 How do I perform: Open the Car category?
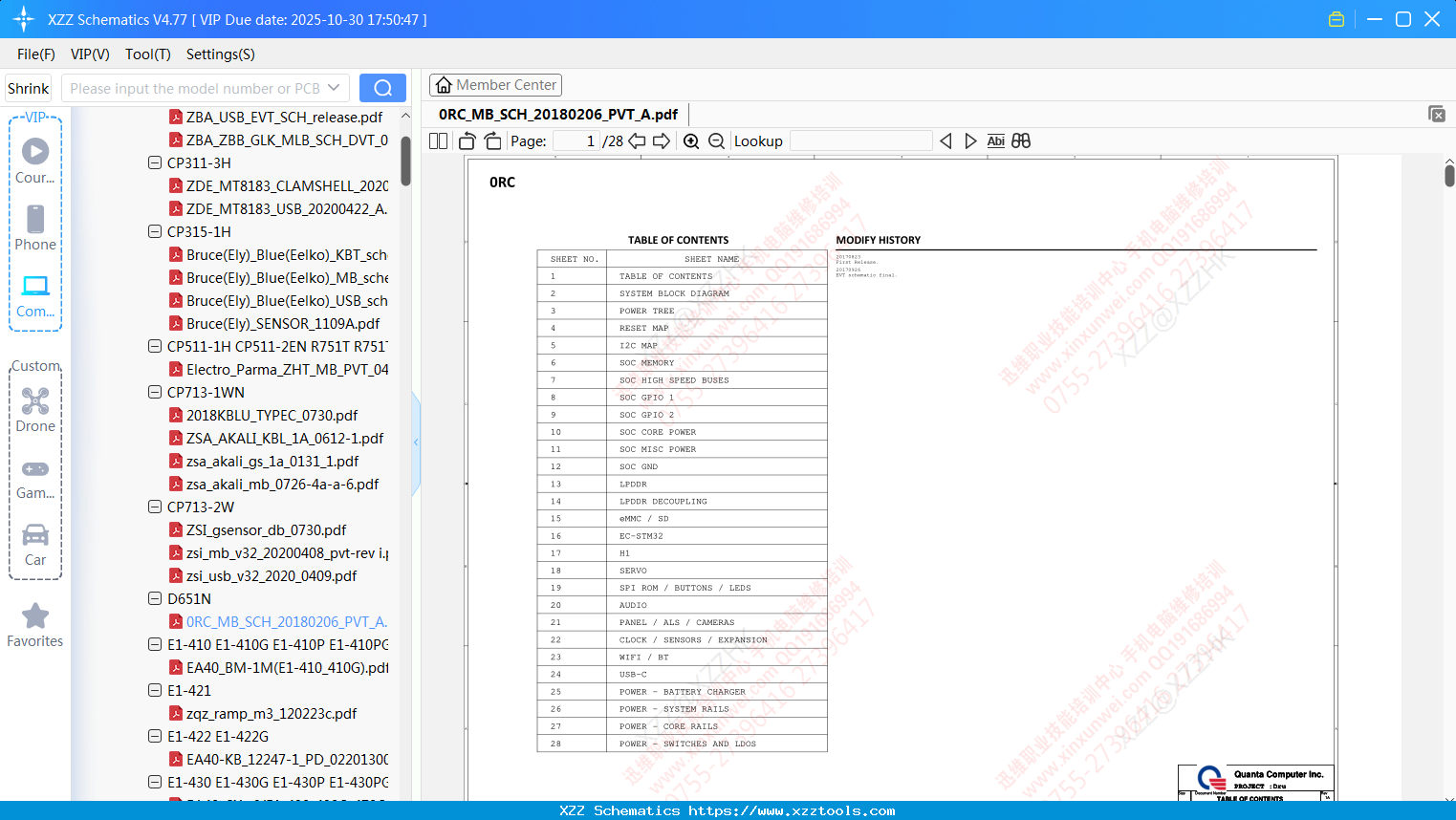(x=35, y=544)
